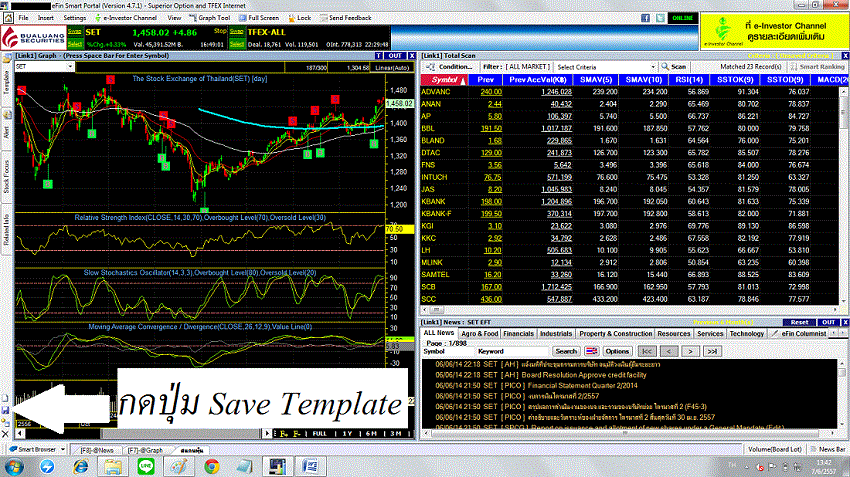
Task: Click the Thai flag language icon in News panel
Action: pyautogui.click(x=591, y=351)
